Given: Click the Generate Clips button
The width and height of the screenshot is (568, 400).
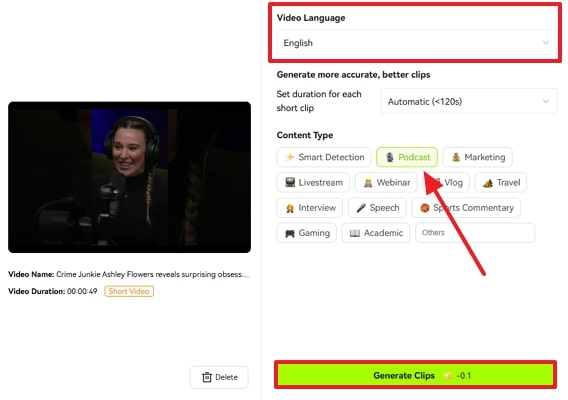Looking at the screenshot, I should click(415, 375).
